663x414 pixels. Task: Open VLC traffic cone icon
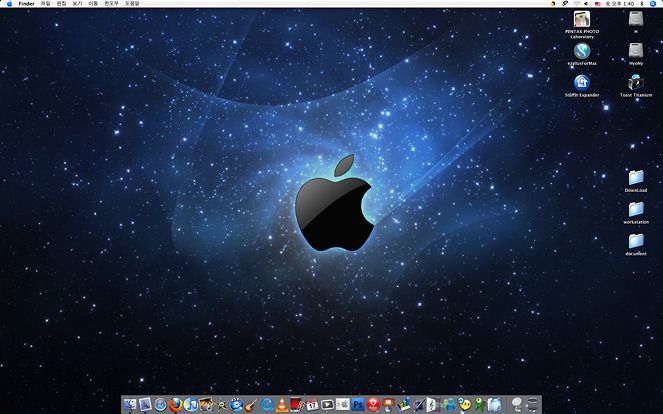tap(282, 405)
